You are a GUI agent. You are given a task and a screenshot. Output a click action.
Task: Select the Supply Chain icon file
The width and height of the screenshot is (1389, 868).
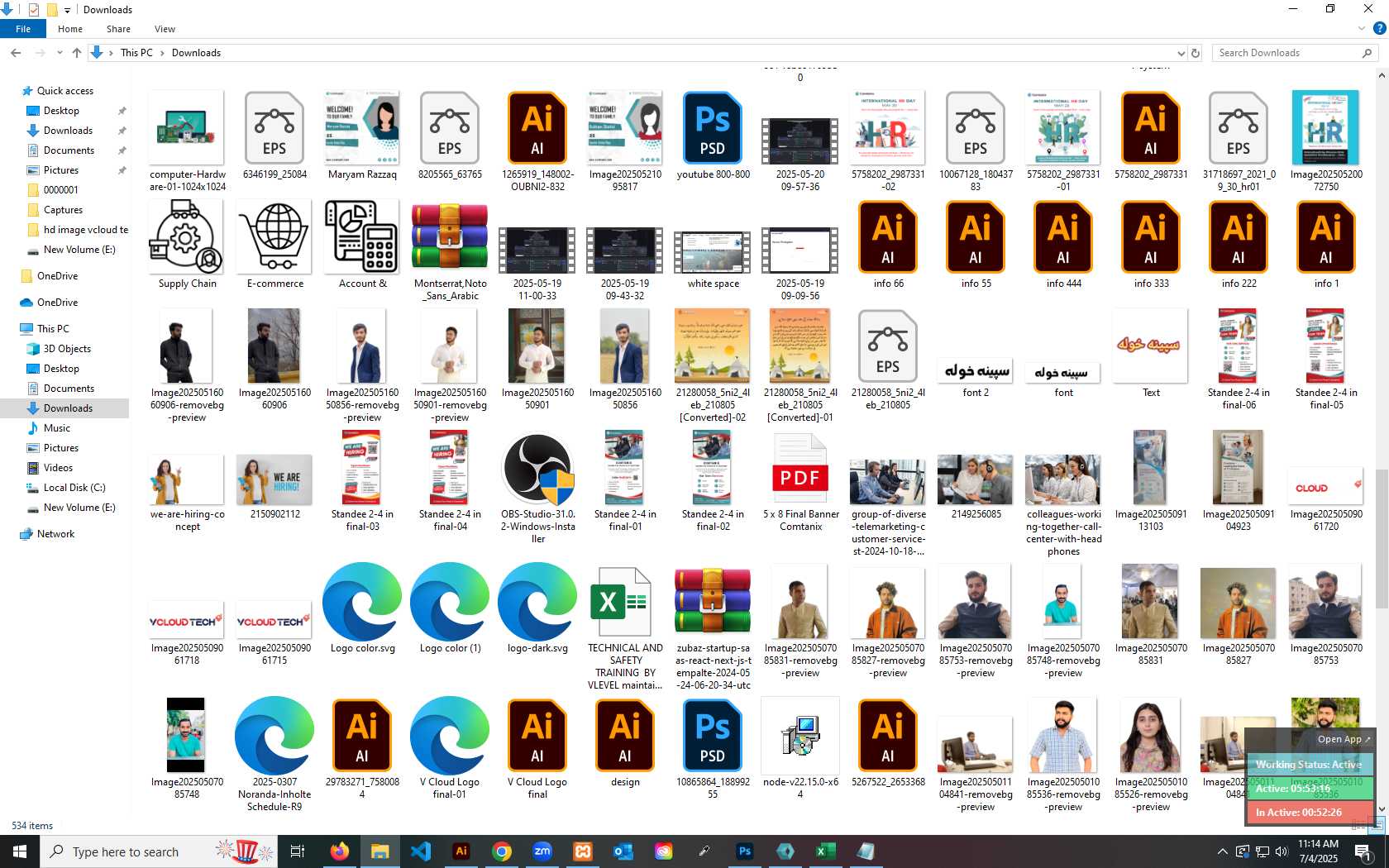[187, 245]
